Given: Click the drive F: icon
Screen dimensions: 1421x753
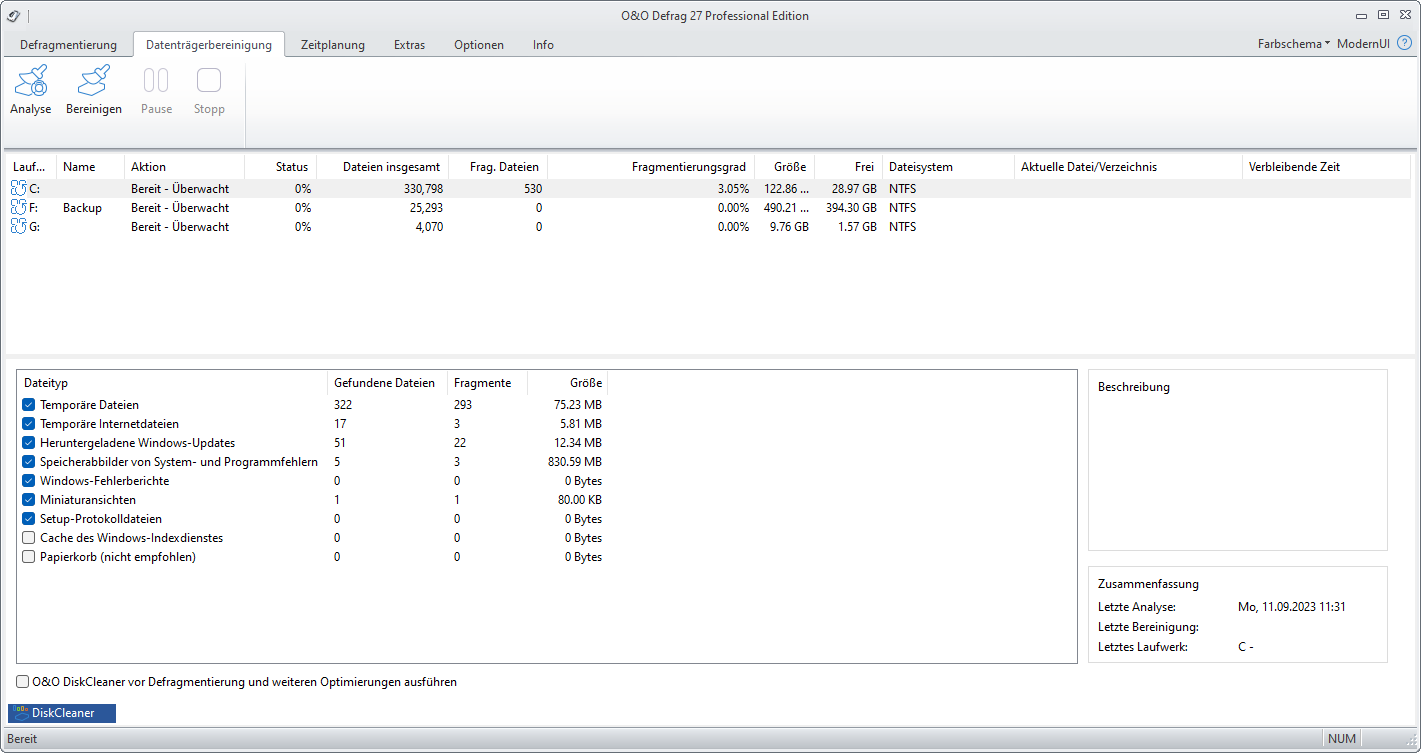Looking at the screenshot, I should [x=18, y=207].
